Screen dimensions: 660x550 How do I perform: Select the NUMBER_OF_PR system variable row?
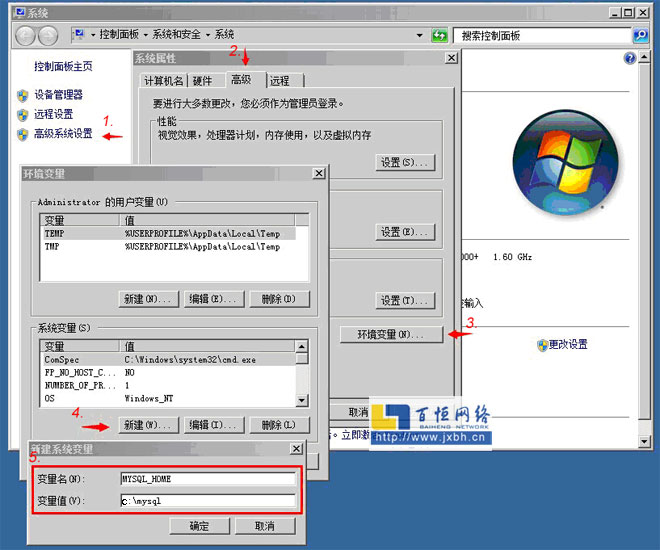click(x=170, y=385)
